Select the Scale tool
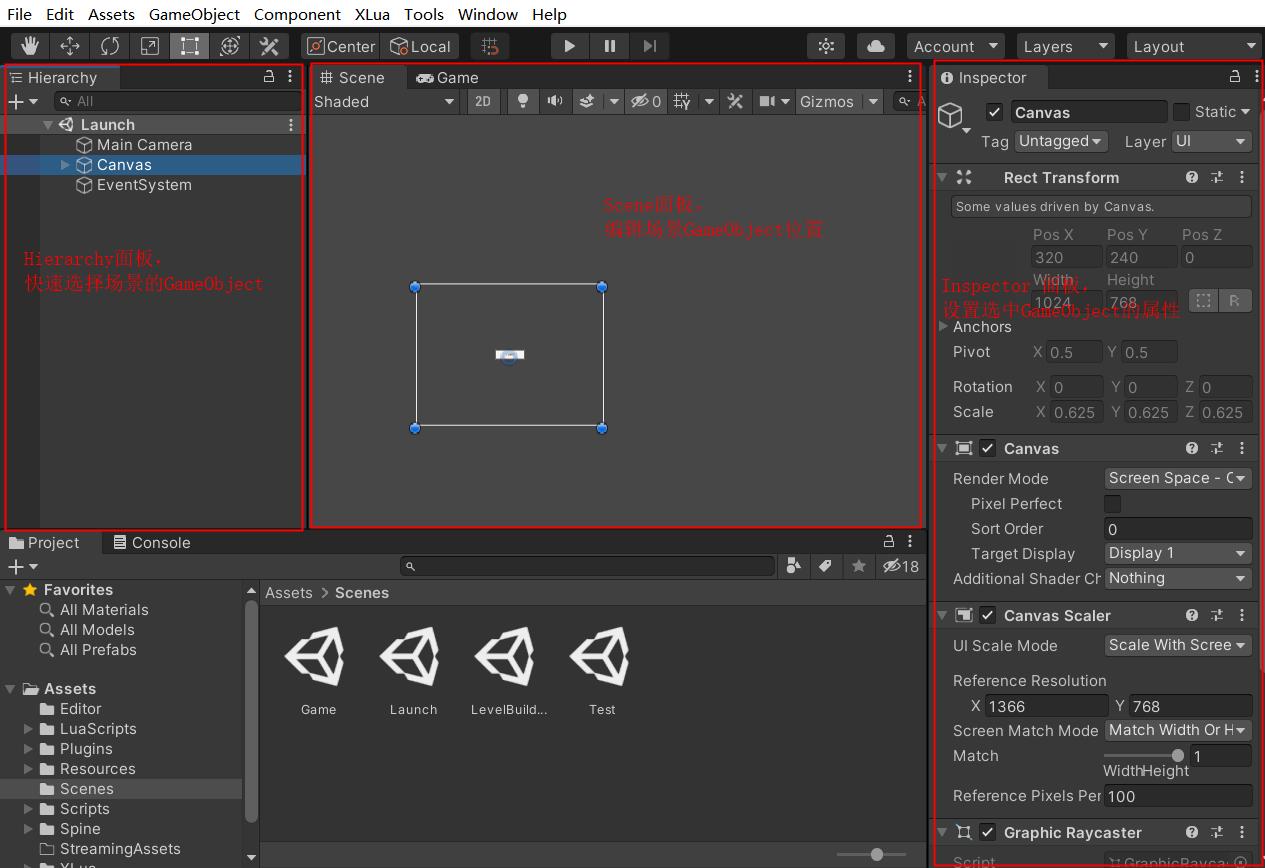Viewport: 1265px width, 868px height. click(150, 46)
